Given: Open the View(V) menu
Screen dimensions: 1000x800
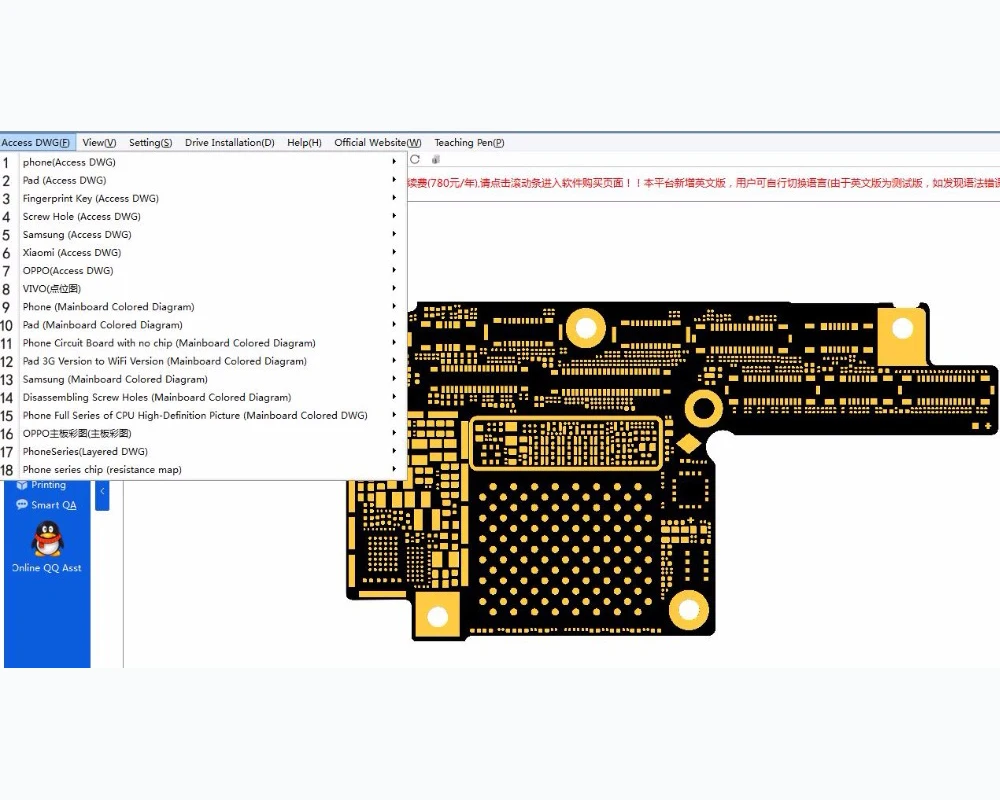Looking at the screenshot, I should 99,142.
